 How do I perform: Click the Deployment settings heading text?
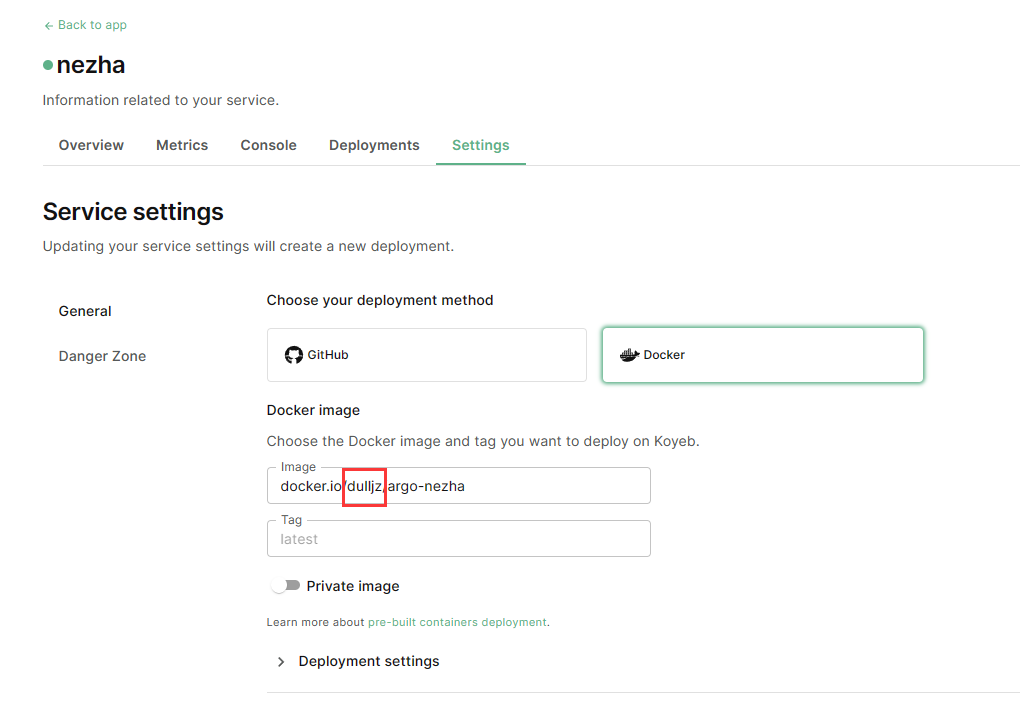click(x=369, y=661)
